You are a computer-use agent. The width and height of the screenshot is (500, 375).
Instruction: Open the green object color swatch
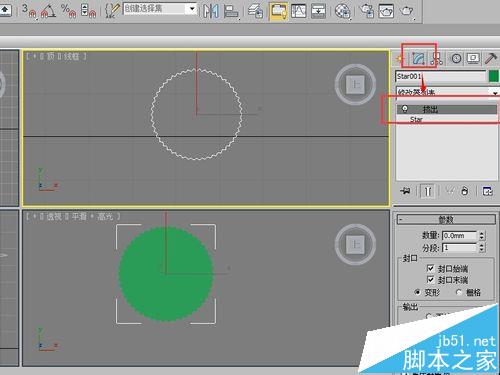494,76
